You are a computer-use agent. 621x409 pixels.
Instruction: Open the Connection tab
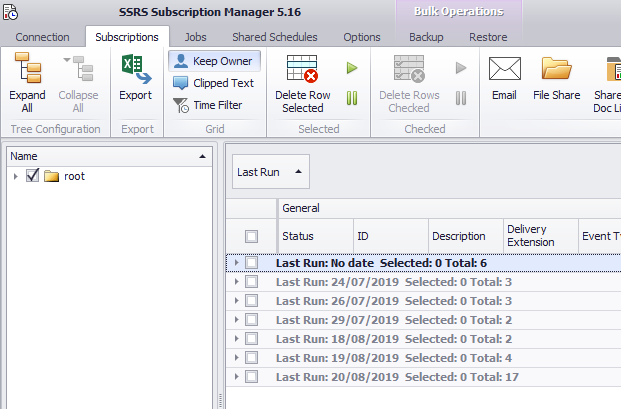point(42,37)
